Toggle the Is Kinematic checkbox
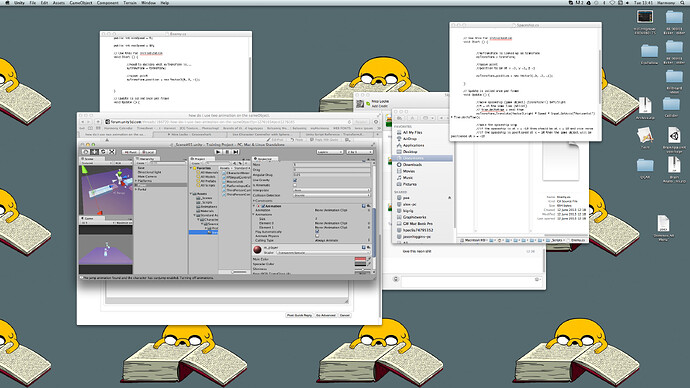 click(x=295, y=185)
